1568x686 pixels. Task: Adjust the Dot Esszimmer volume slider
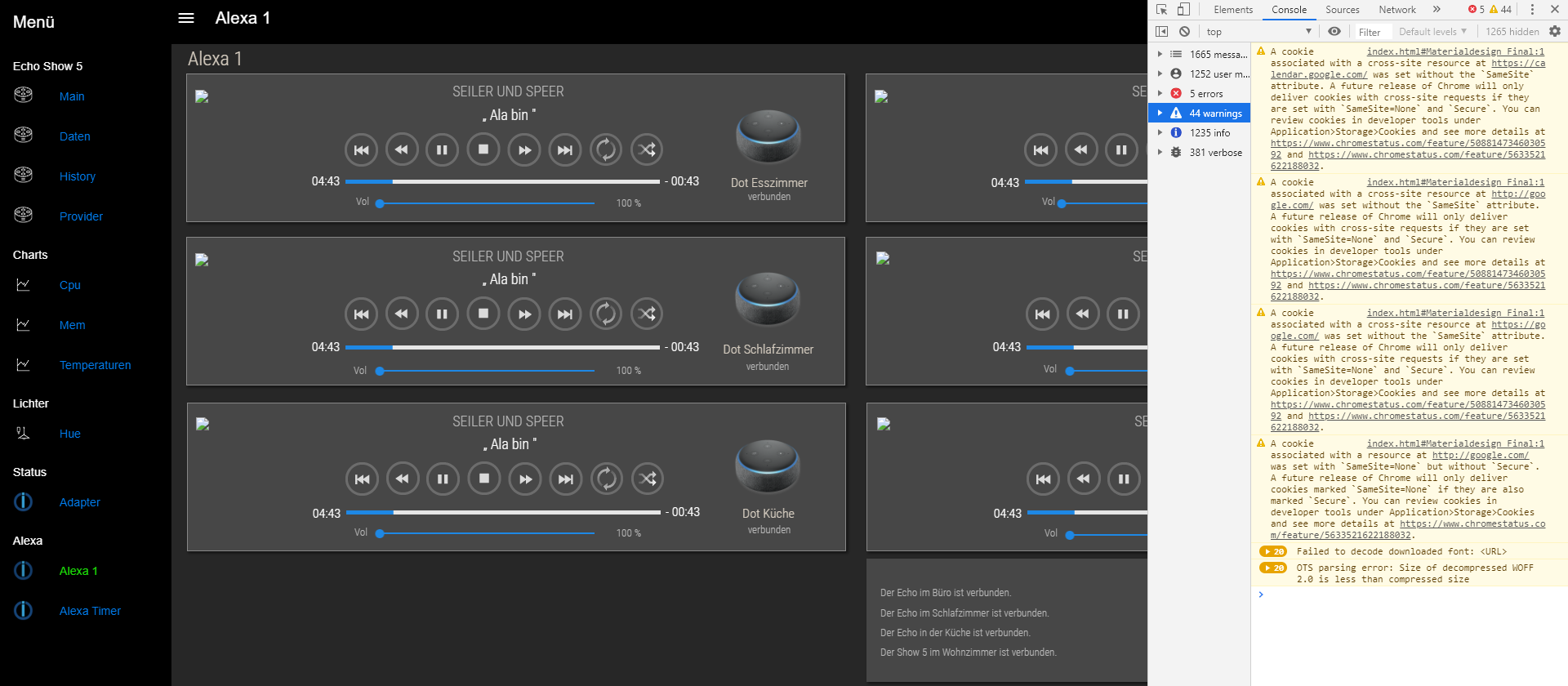coord(487,203)
